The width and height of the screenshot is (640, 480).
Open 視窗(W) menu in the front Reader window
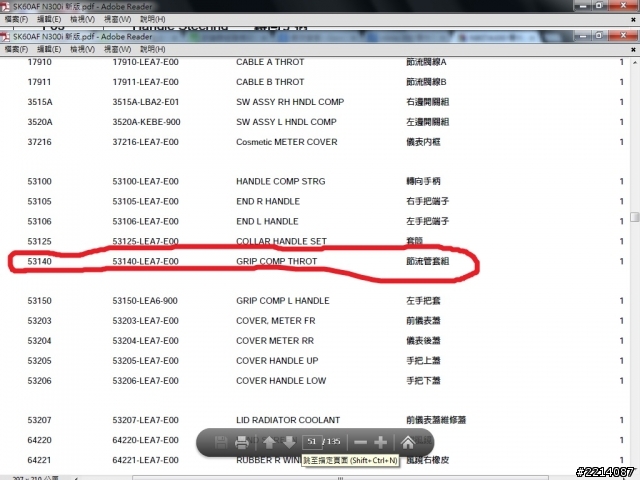coord(118,49)
